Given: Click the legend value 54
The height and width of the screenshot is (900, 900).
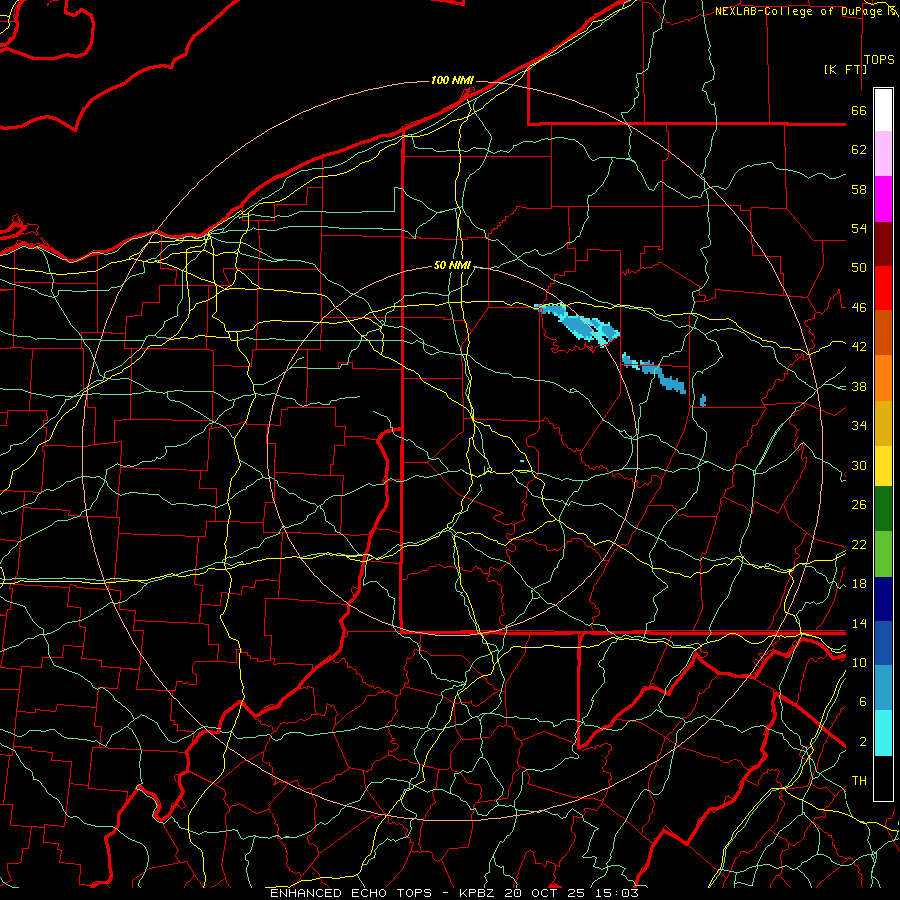Looking at the screenshot, I should click(x=859, y=228).
